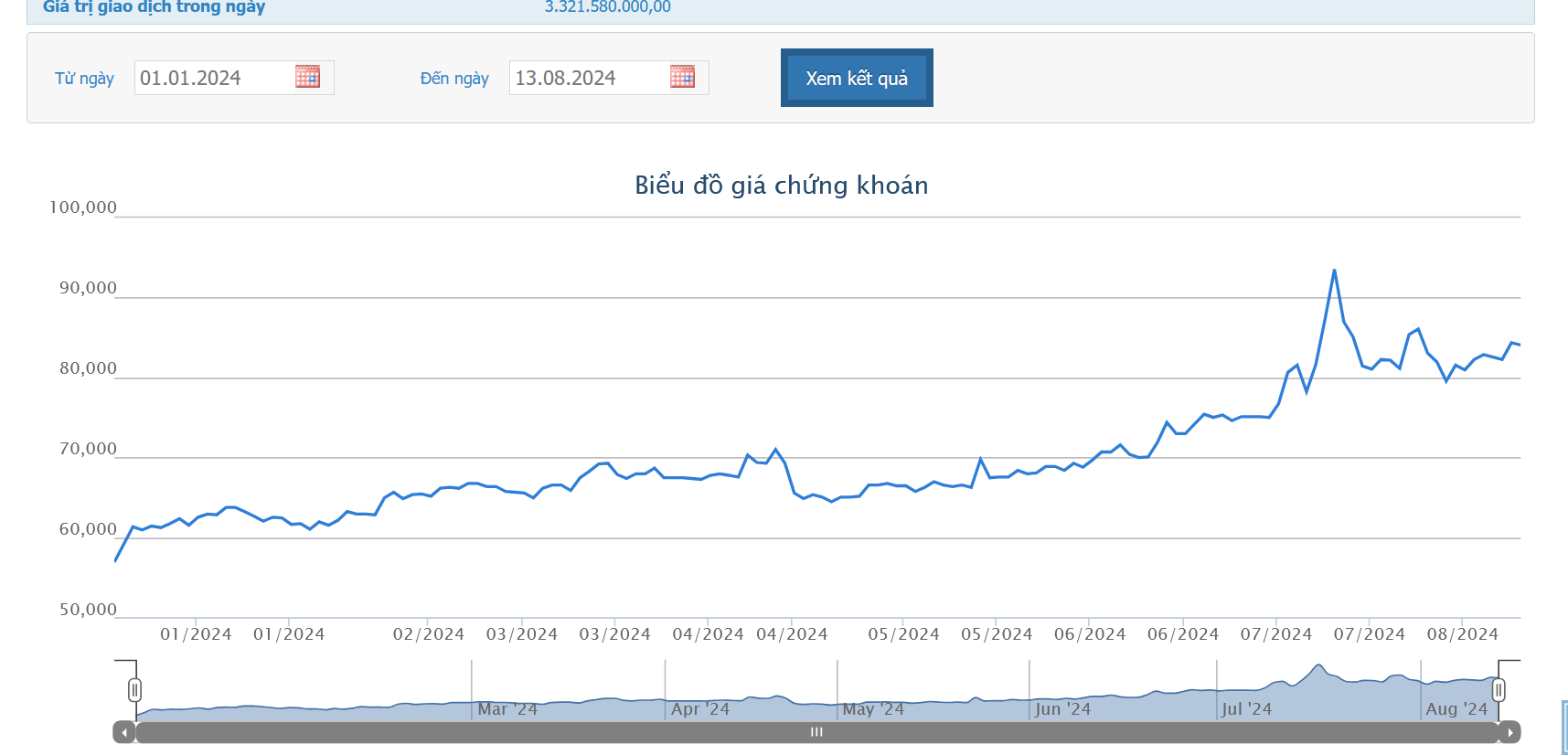
Task: Click the scrollbar thumb grip below the navigator
Action: [816, 732]
